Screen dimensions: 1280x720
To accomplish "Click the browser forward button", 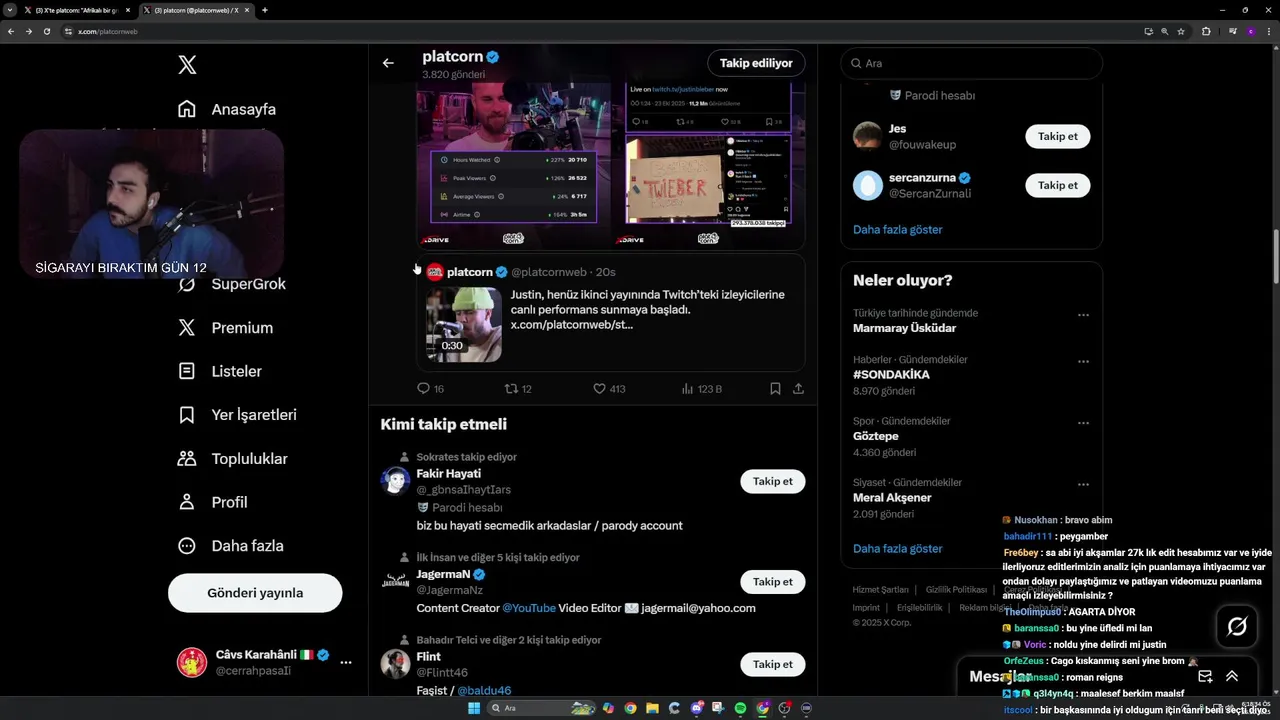I will click(29, 31).
